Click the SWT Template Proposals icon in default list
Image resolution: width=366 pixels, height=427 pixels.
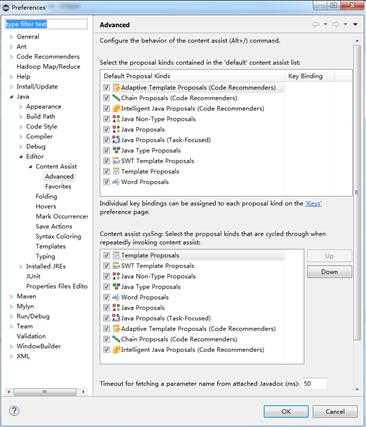point(116,161)
